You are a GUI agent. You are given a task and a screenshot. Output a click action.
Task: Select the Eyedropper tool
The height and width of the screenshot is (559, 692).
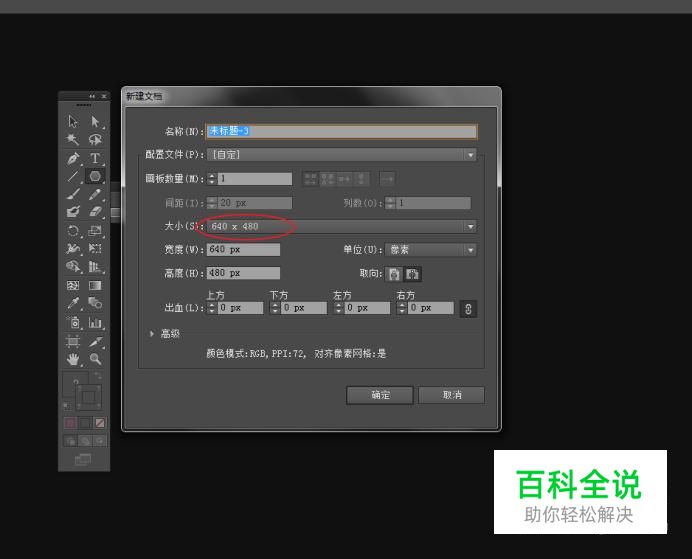point(73,304)
